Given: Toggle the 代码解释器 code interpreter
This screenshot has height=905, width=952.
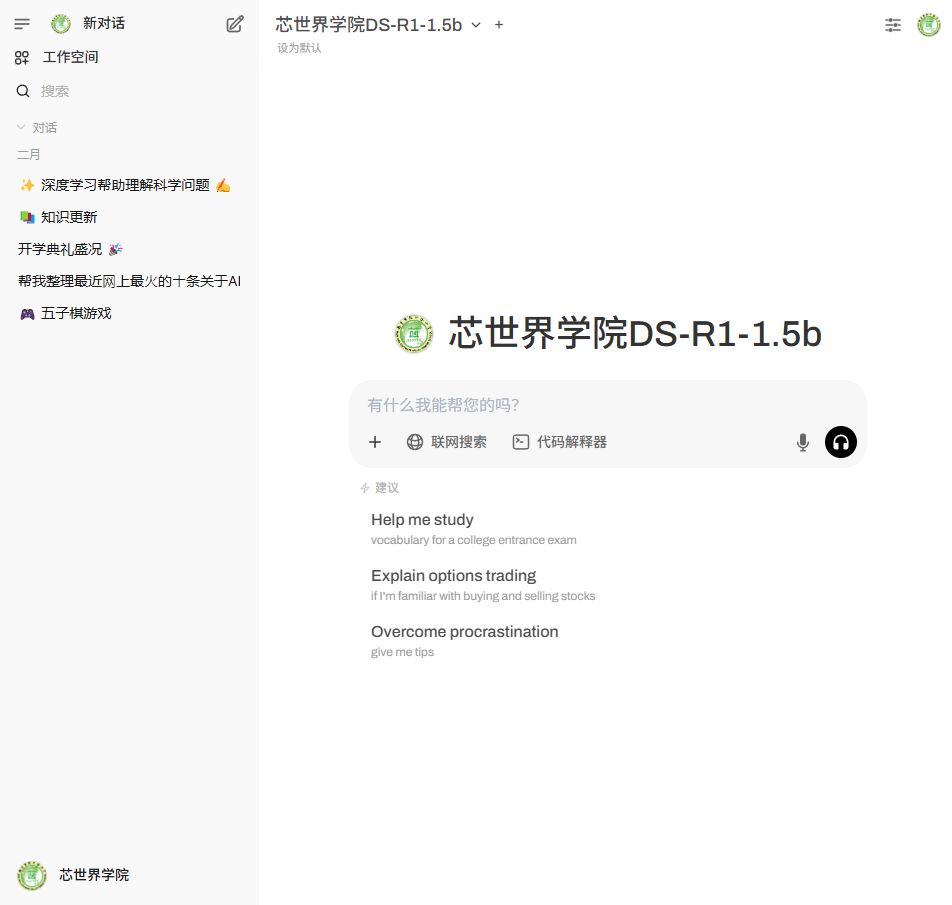Looking at the screenshot, I should point(560,442).
